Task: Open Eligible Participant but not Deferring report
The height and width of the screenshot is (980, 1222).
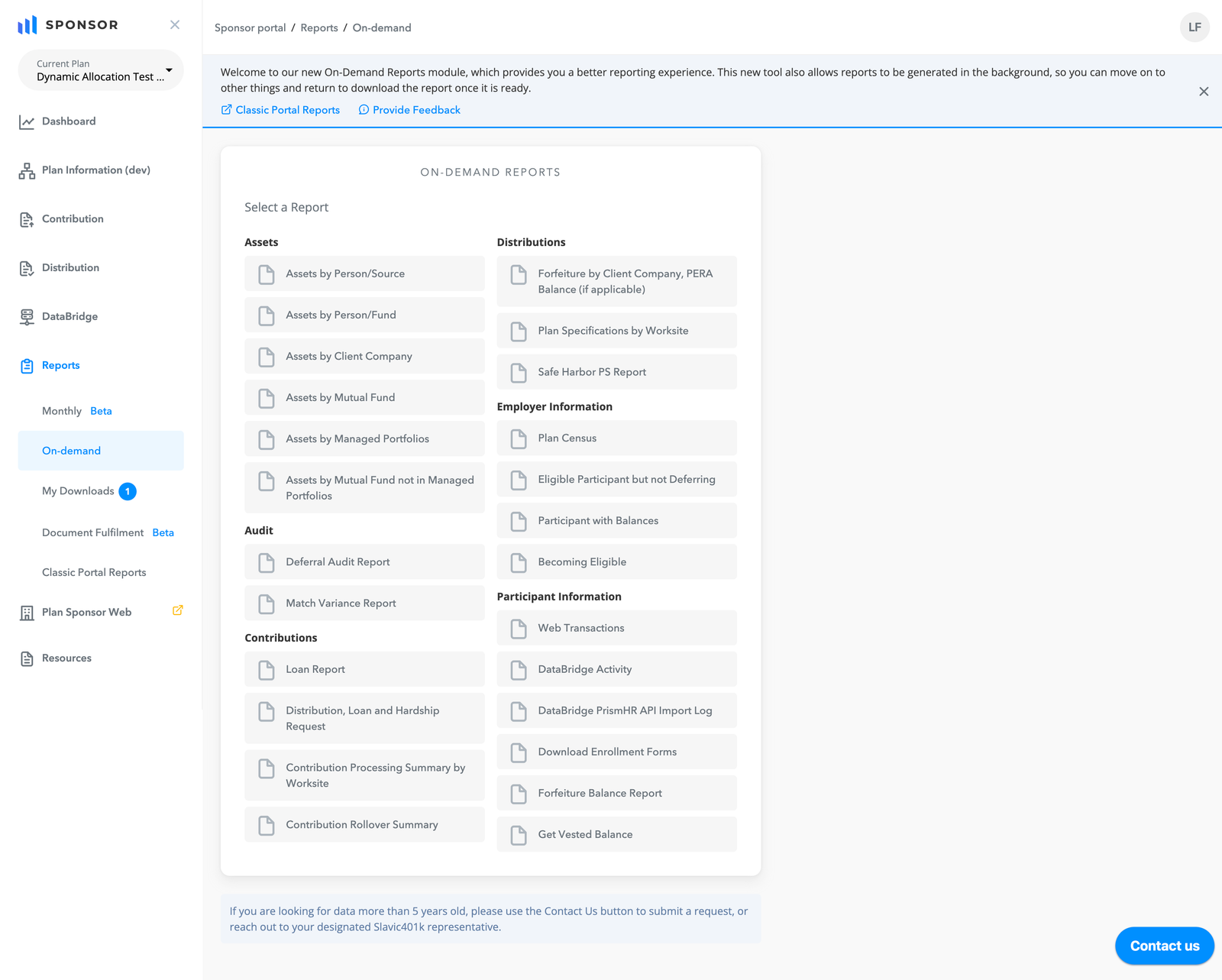Action: [x=616, y=479]
